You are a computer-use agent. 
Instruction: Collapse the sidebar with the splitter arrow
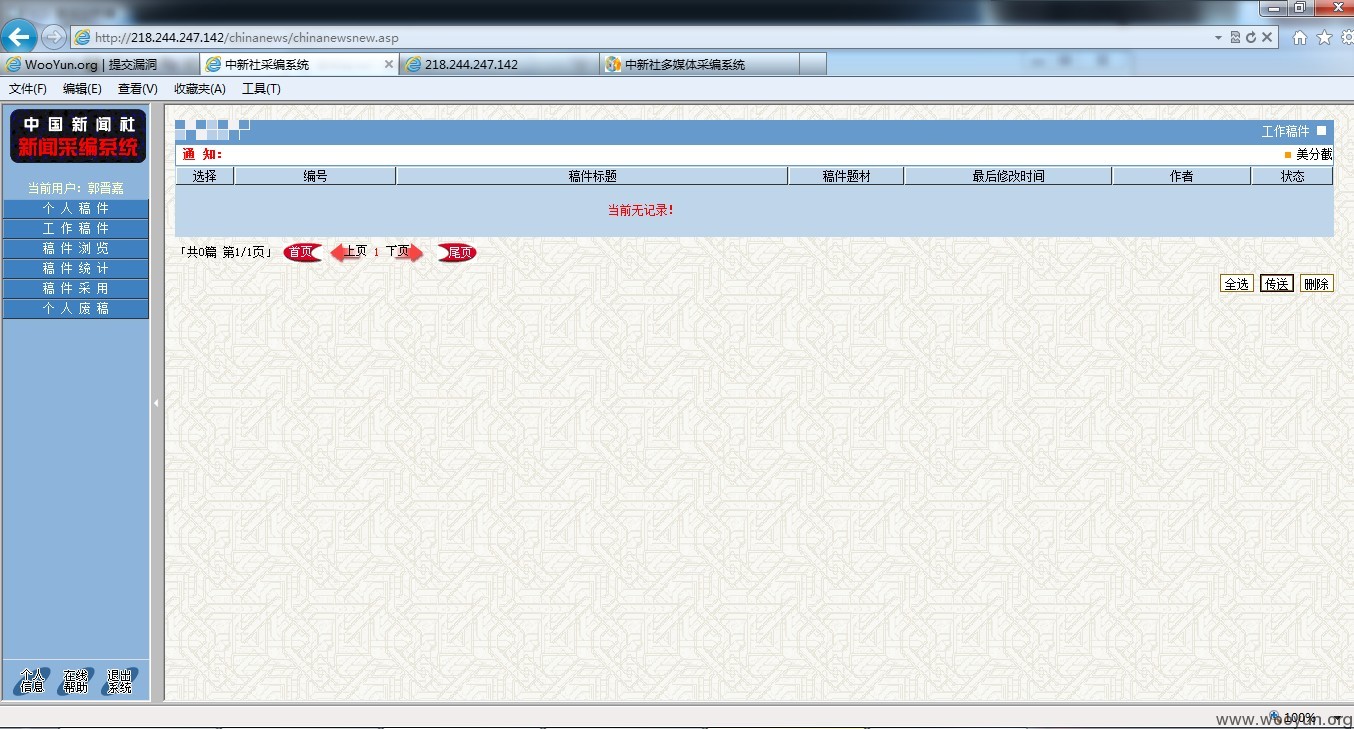coord(156,403)
